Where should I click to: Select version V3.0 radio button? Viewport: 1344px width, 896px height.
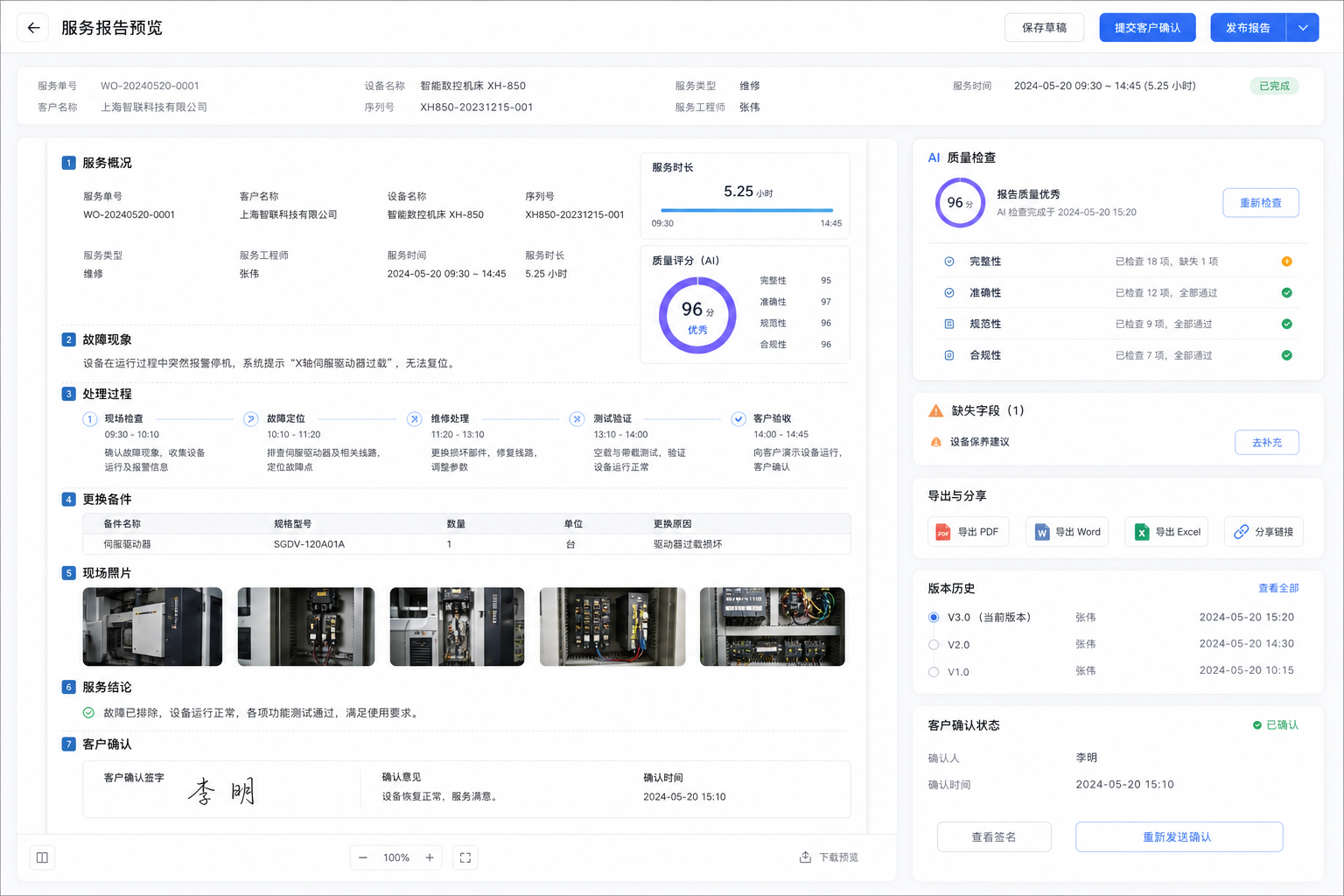pos(934,618)
